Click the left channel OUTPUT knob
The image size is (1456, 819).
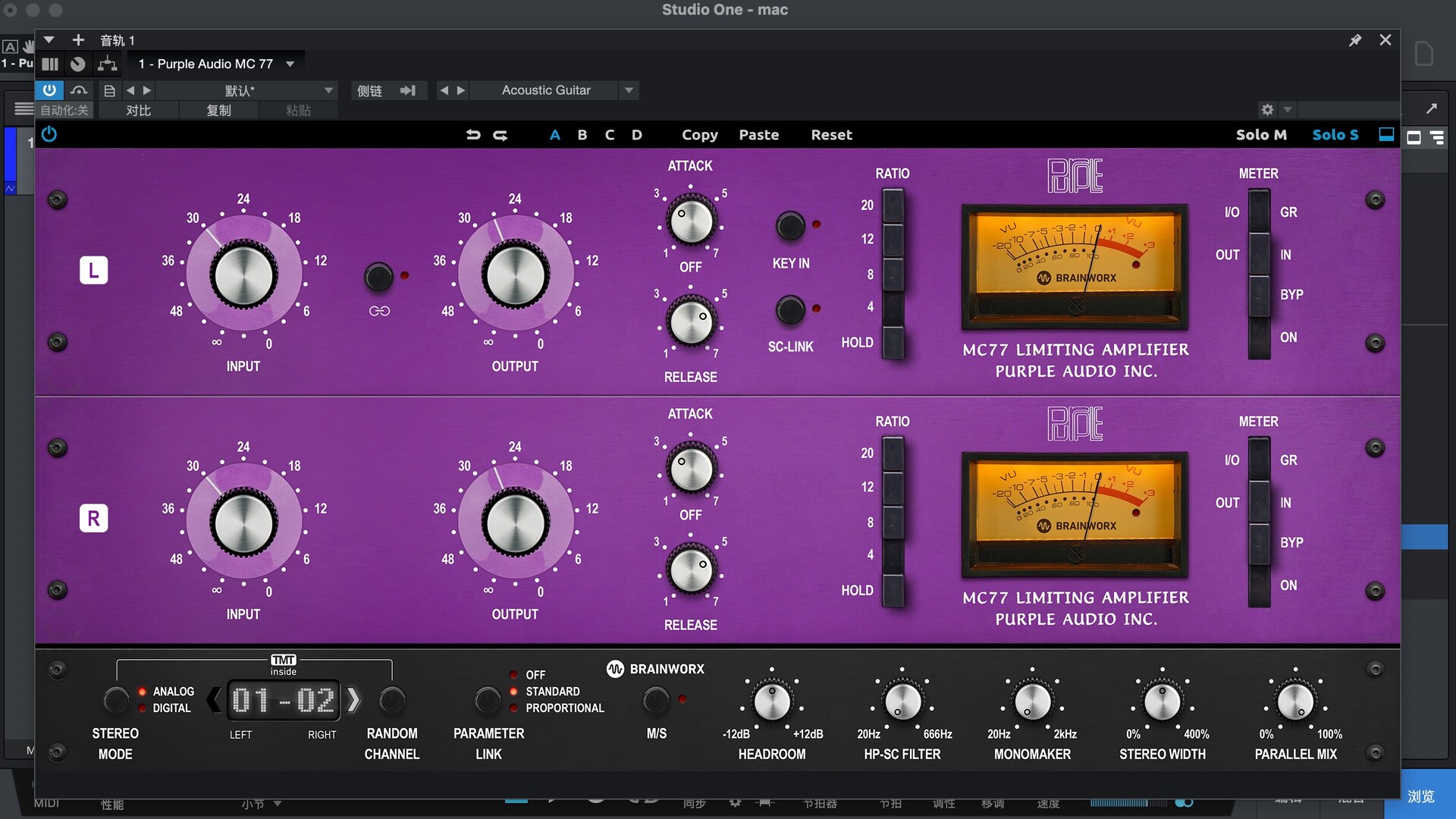pos(516,276)
